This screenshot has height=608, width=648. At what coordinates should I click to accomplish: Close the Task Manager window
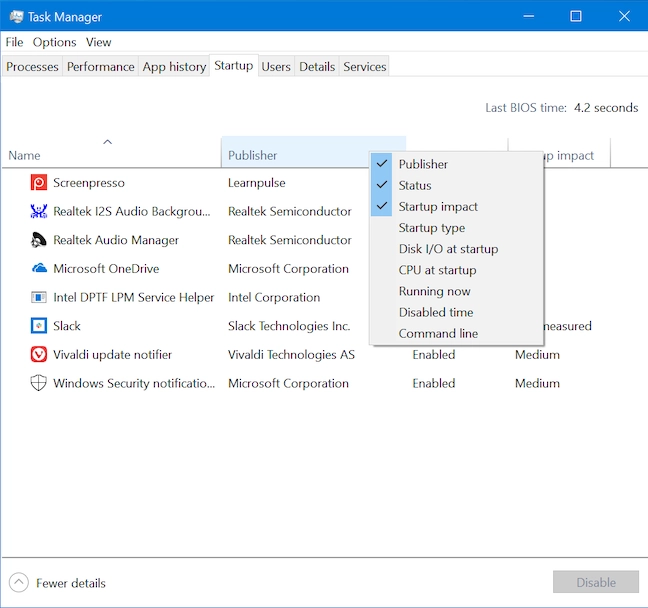(x=624, y=16)
